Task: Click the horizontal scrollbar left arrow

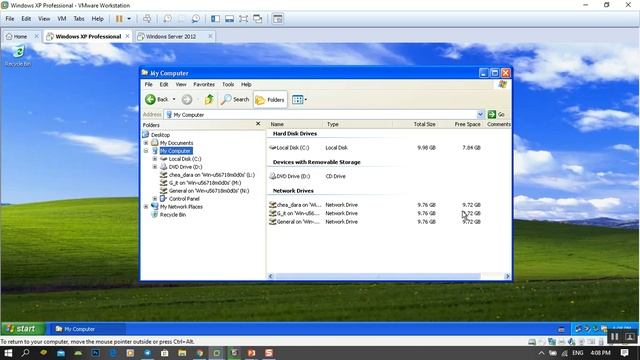Action: (271, 276)
